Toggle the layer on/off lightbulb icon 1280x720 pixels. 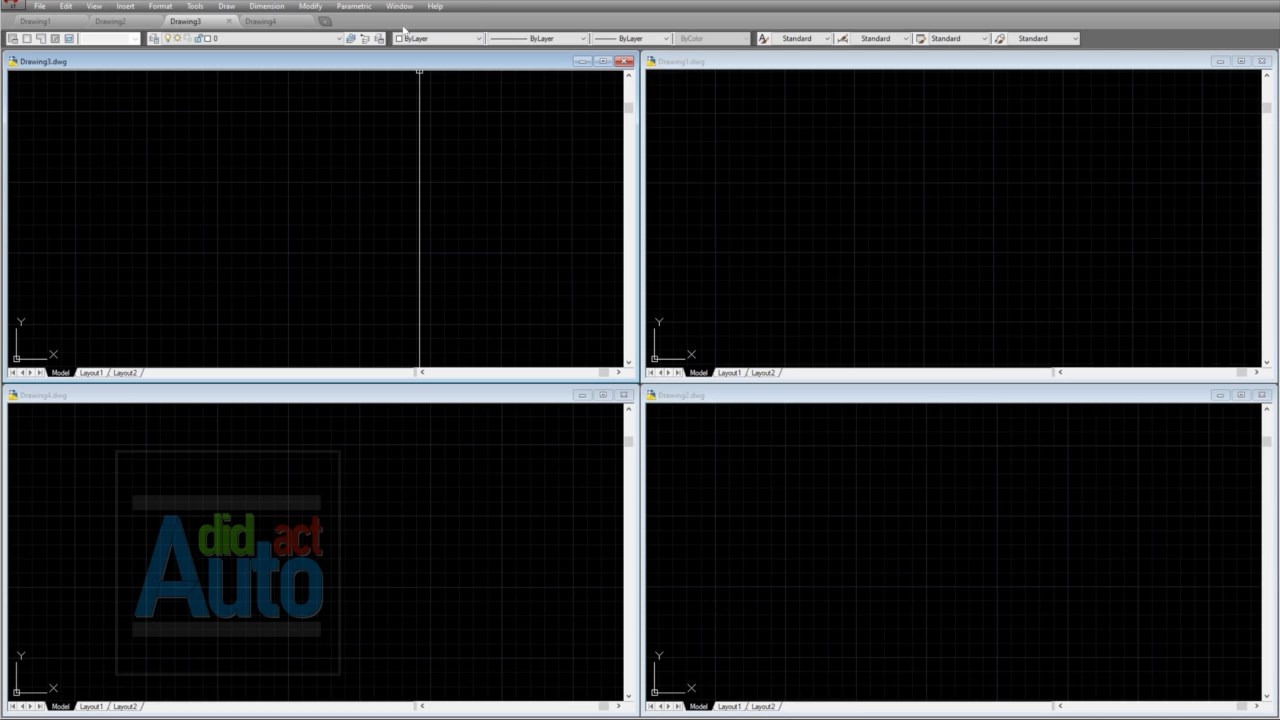point(168,39)
